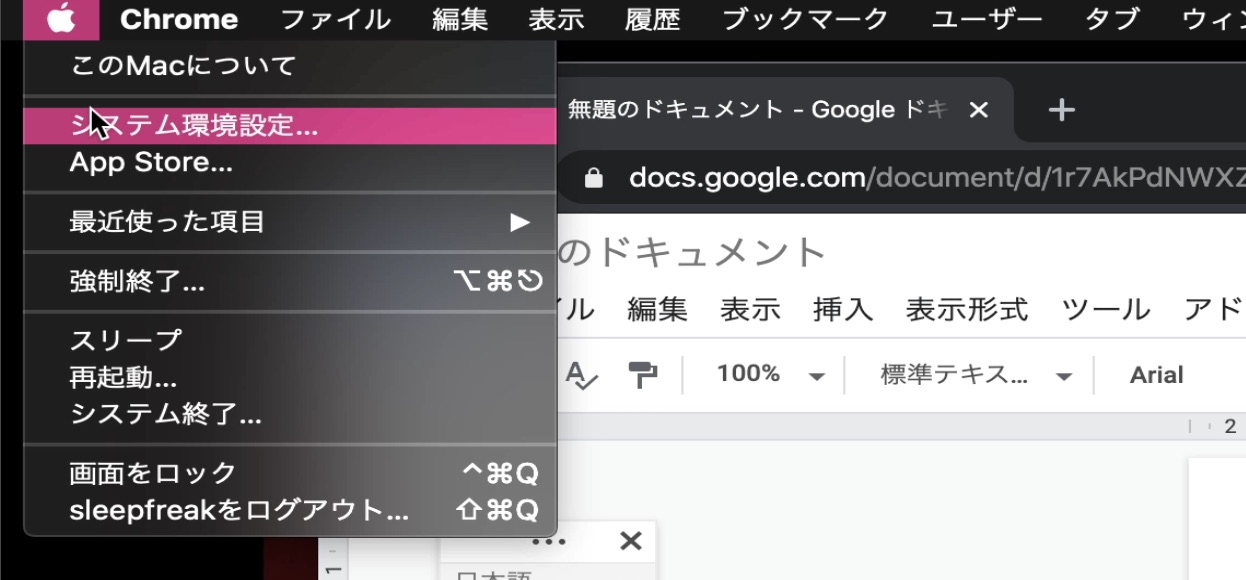Open the Docs 挿入 menu

843,310
